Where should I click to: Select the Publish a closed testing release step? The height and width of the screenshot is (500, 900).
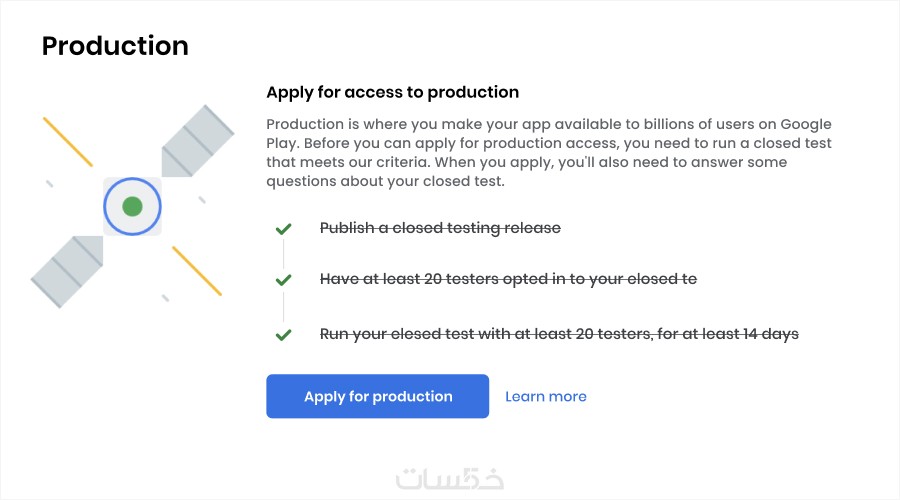pos(440,228)
